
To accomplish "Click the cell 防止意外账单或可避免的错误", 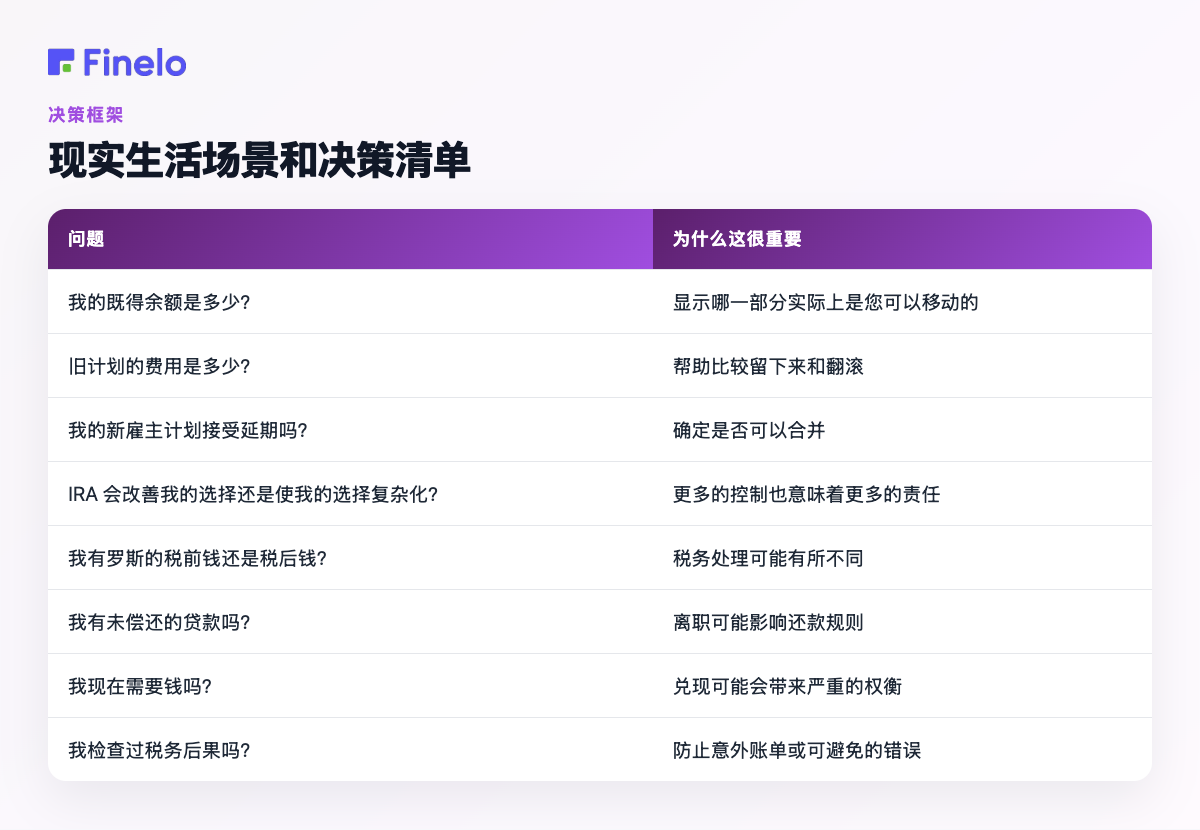I will pyautogui.click(x=902, y=749).
